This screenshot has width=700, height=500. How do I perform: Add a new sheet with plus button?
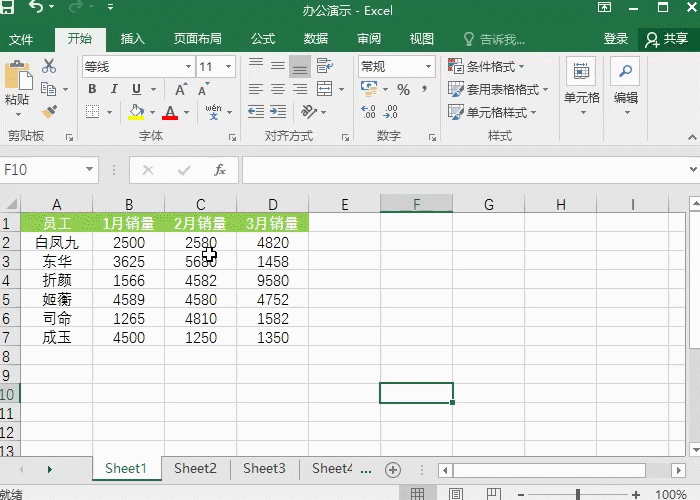pyautogui.click(x=393, y=470)
